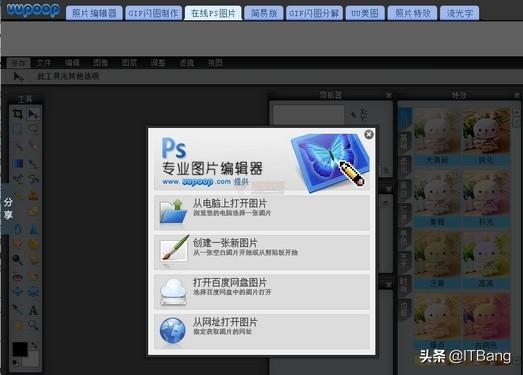Select the Red-eye reduction tool
The height and width of the screenshot is (375, 523).
coord(18,277)
